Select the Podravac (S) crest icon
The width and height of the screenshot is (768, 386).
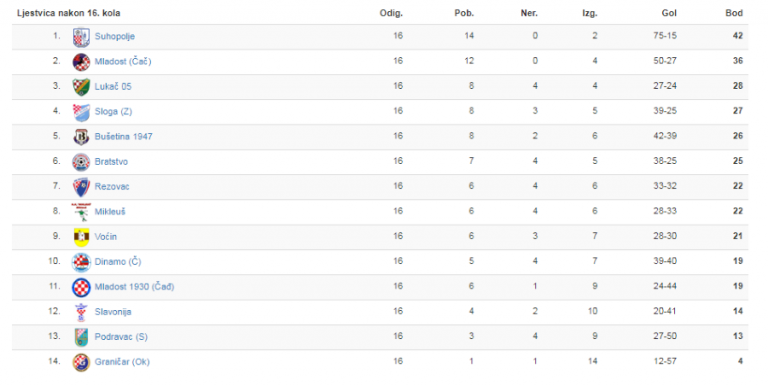tap(81, 338)
